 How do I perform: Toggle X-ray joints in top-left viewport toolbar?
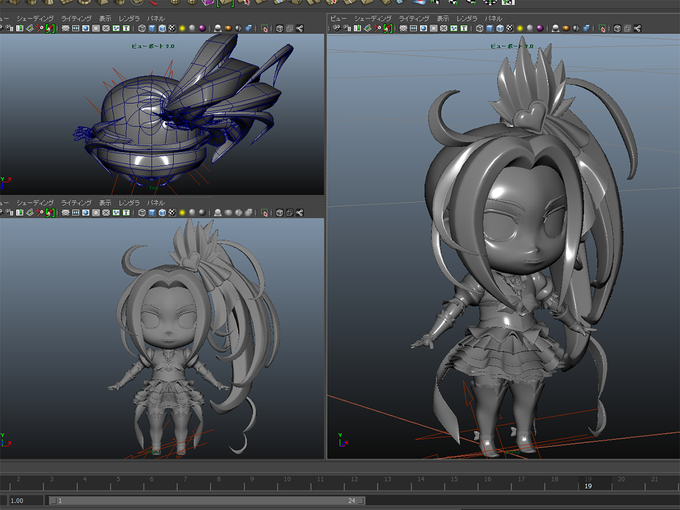[300, 28]
